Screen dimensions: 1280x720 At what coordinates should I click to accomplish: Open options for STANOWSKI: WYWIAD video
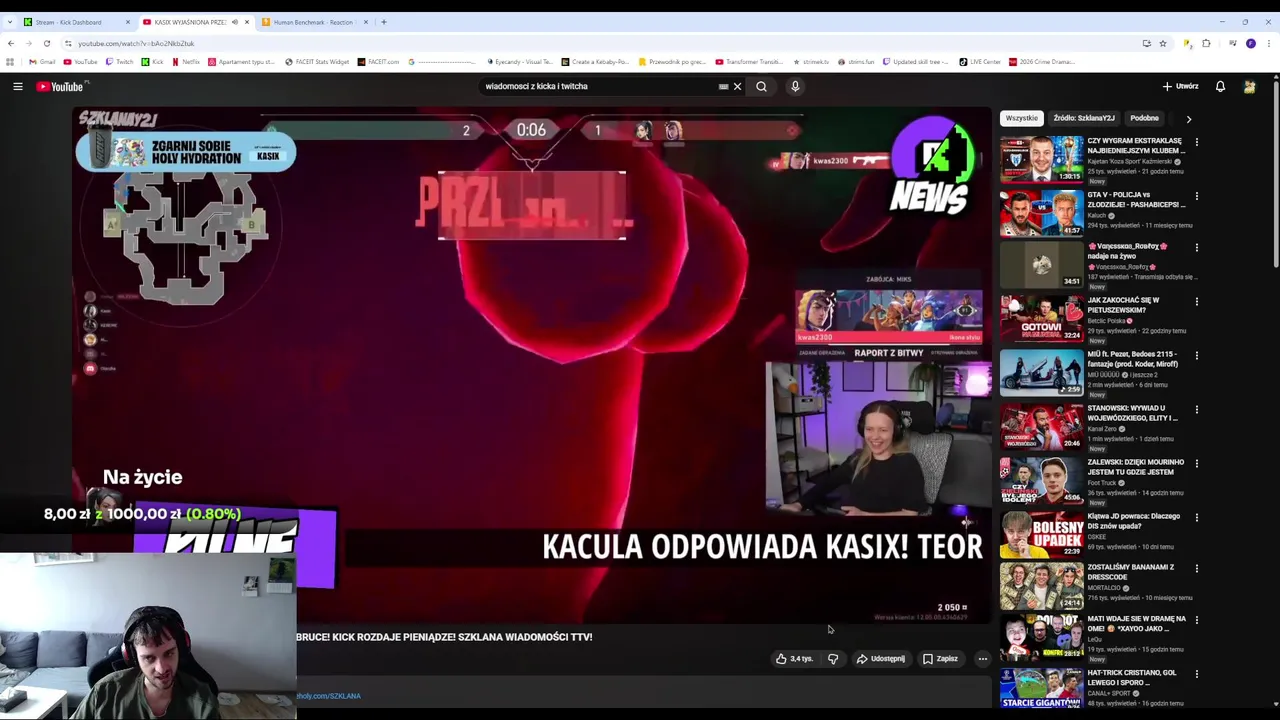pos(1196,410)
